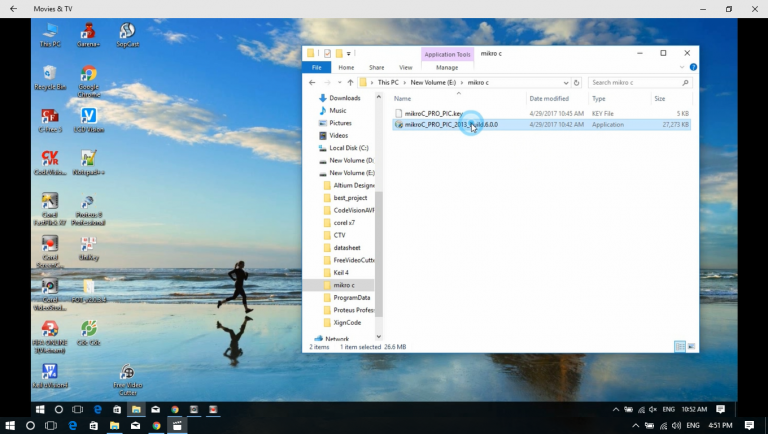Switch to details view layout
The width and height of the screenshot is (768, 434).
pos(679,346)
